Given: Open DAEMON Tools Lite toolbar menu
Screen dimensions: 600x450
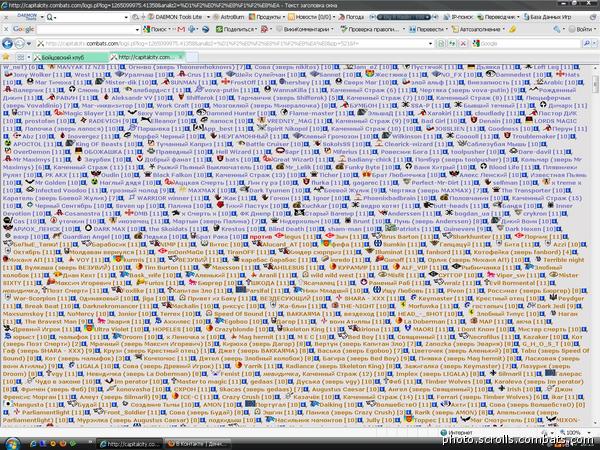Looking at the screenshot, I should click(179, 17).
